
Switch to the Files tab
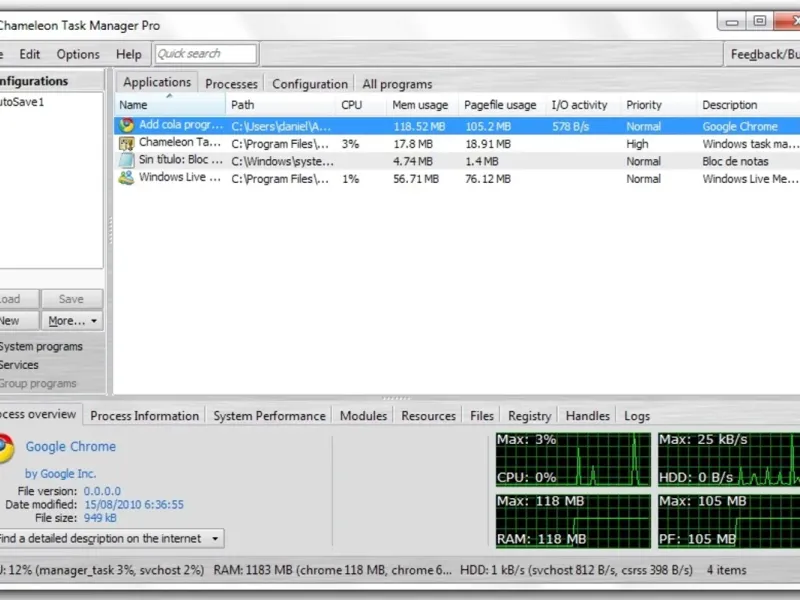point(482,416)
